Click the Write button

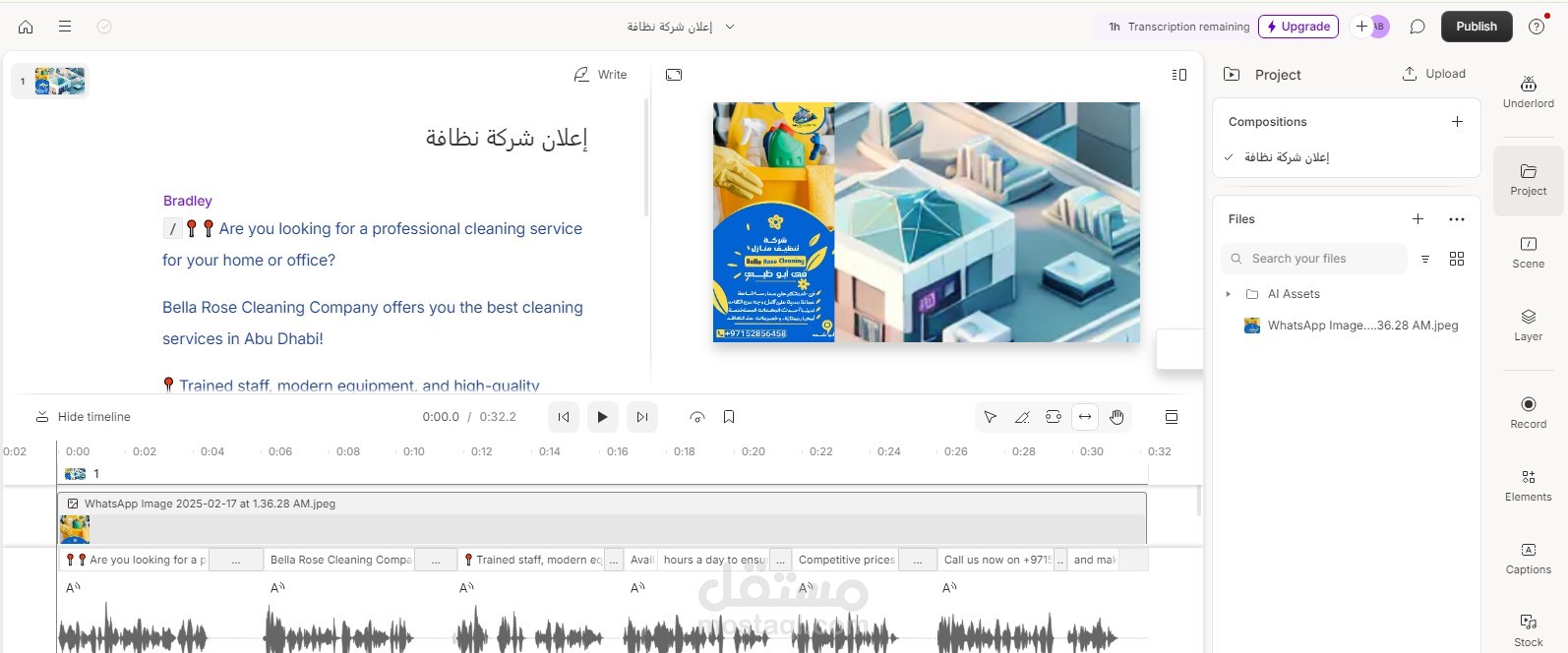point(600,75)
